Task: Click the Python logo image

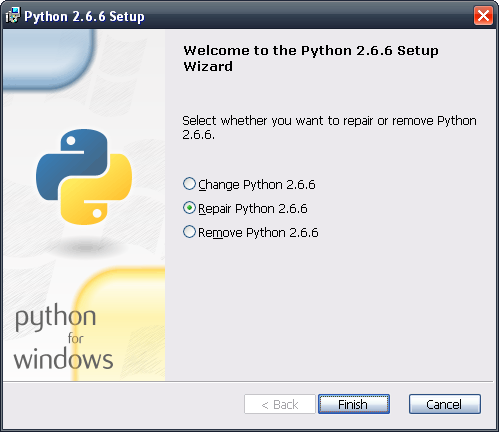Action: tap(84, 177)
